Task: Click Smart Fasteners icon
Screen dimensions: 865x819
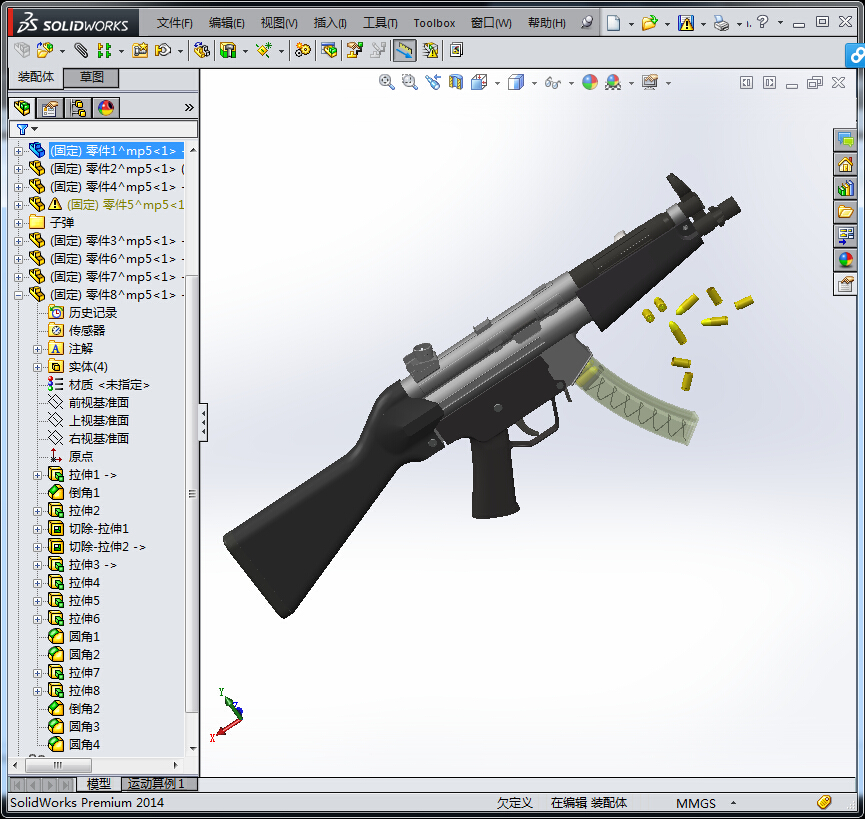Action: 140,50
